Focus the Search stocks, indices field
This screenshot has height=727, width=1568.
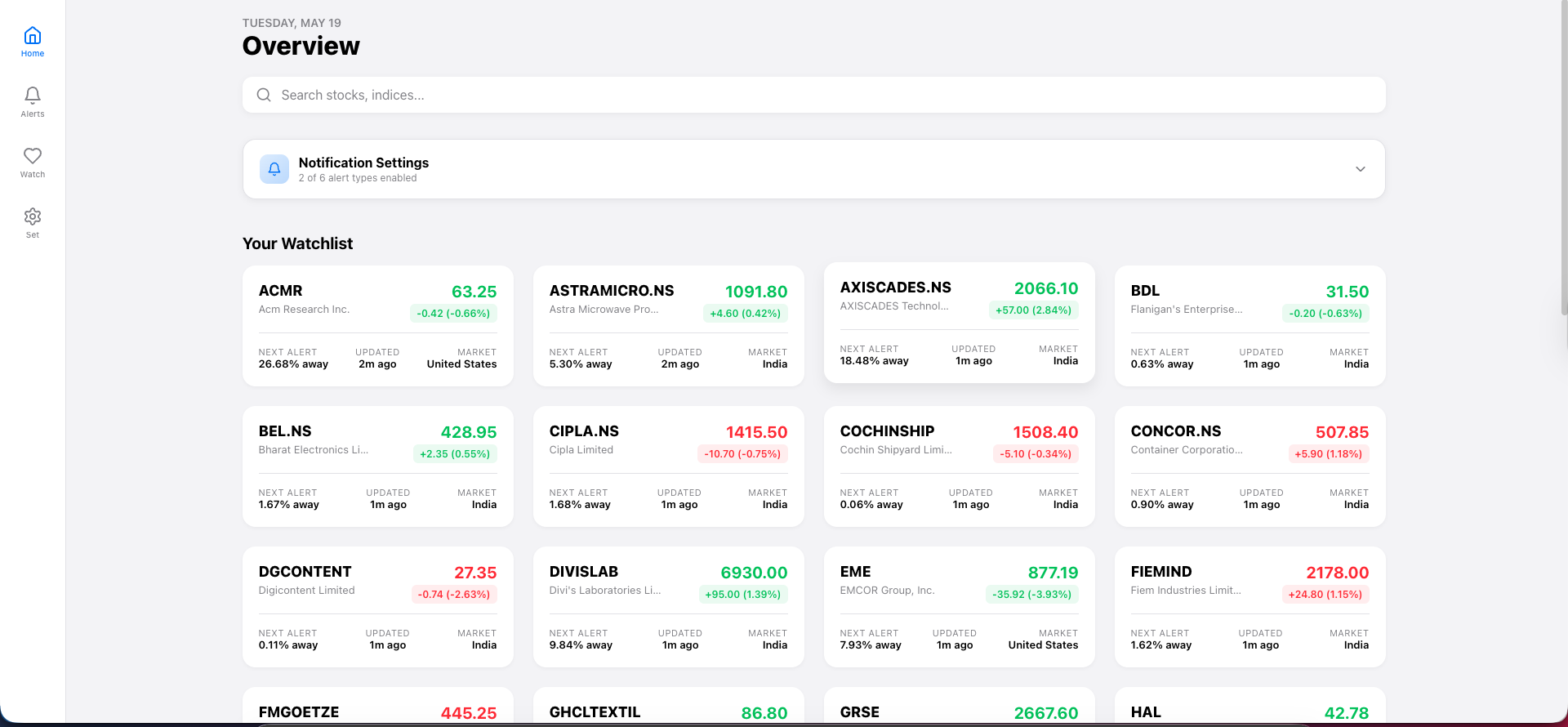(813, 95)
